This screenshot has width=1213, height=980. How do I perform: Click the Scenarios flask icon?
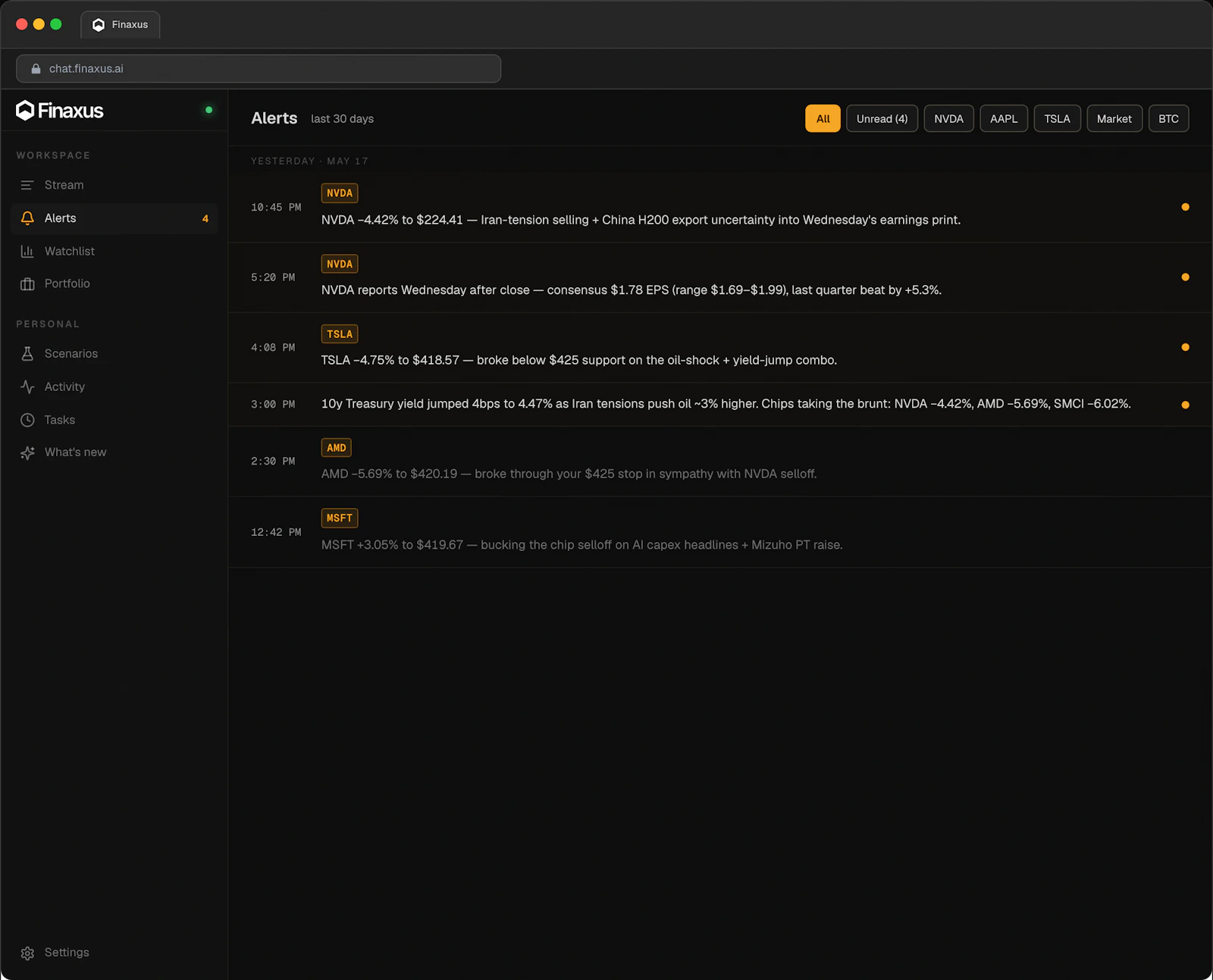(27, 353)
